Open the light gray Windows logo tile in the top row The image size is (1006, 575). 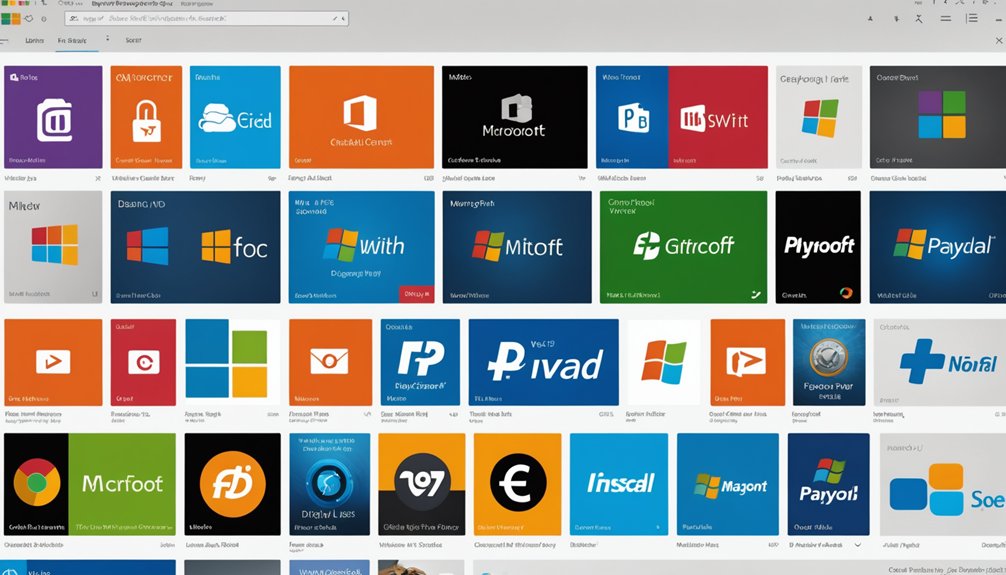[819, 117]
